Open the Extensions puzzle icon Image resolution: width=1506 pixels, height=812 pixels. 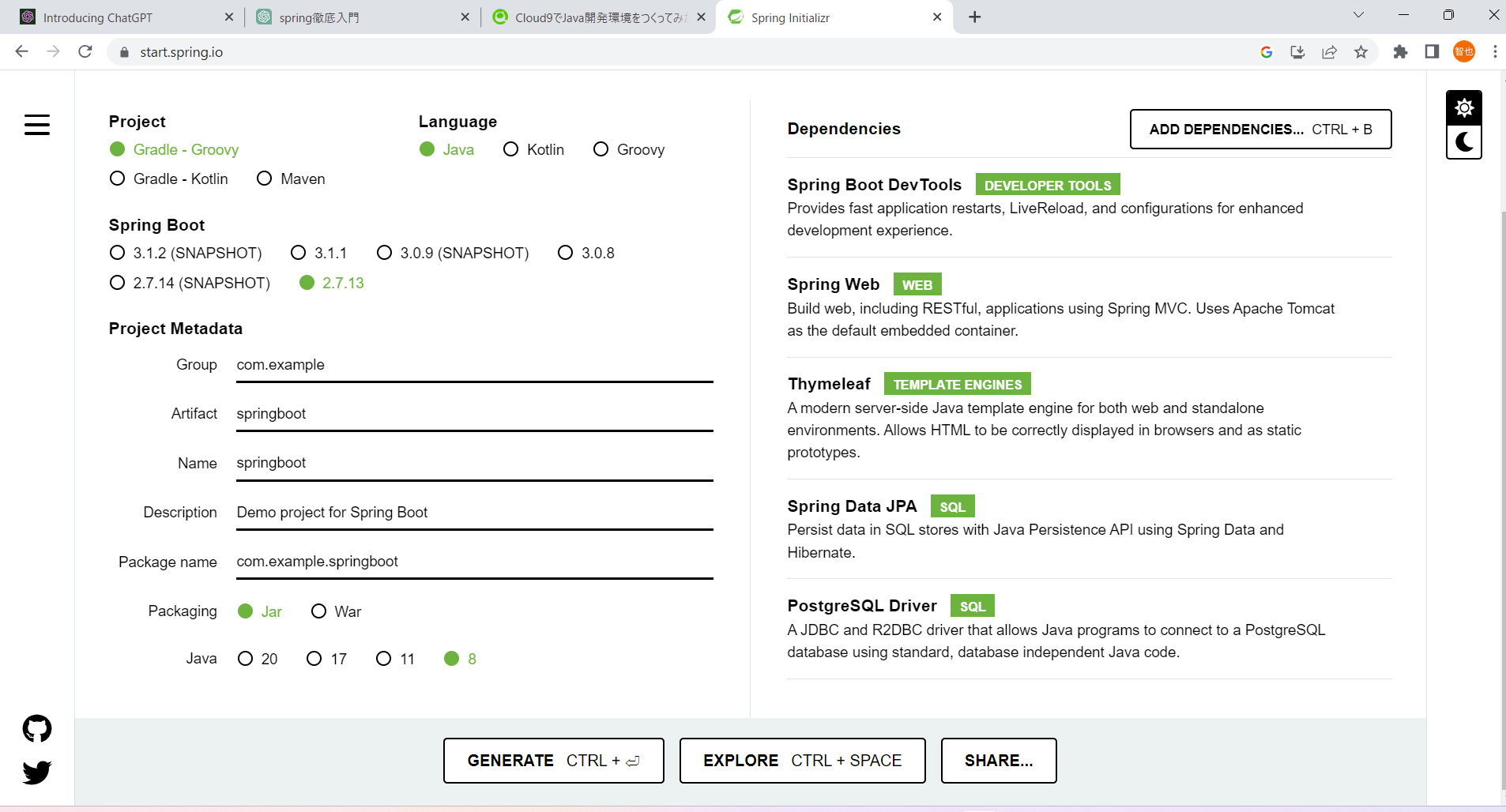tap(1400, 52)
